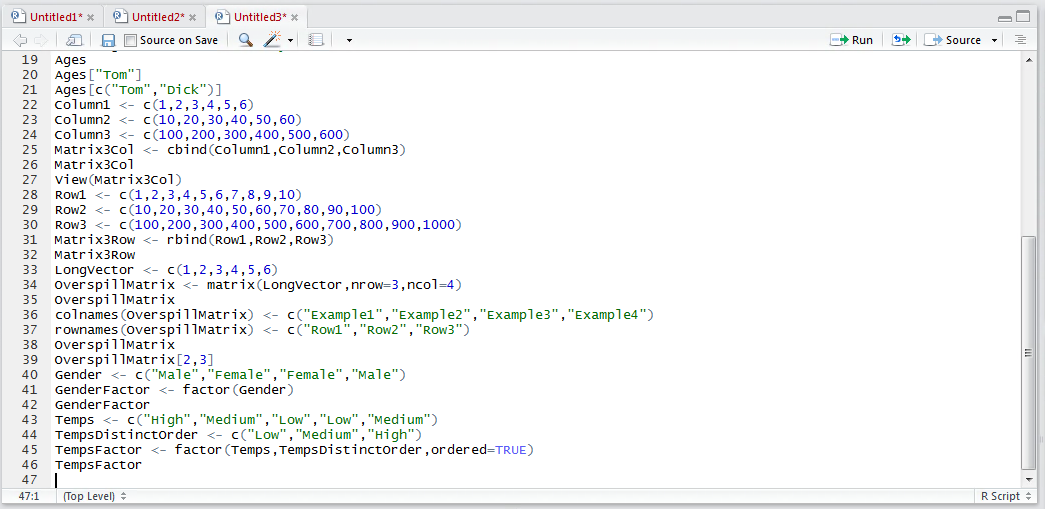The width and height of the screenshot is (1045, 509).
Task: Switch to the Untitled1 tab
Action: [x=56, y=17]
